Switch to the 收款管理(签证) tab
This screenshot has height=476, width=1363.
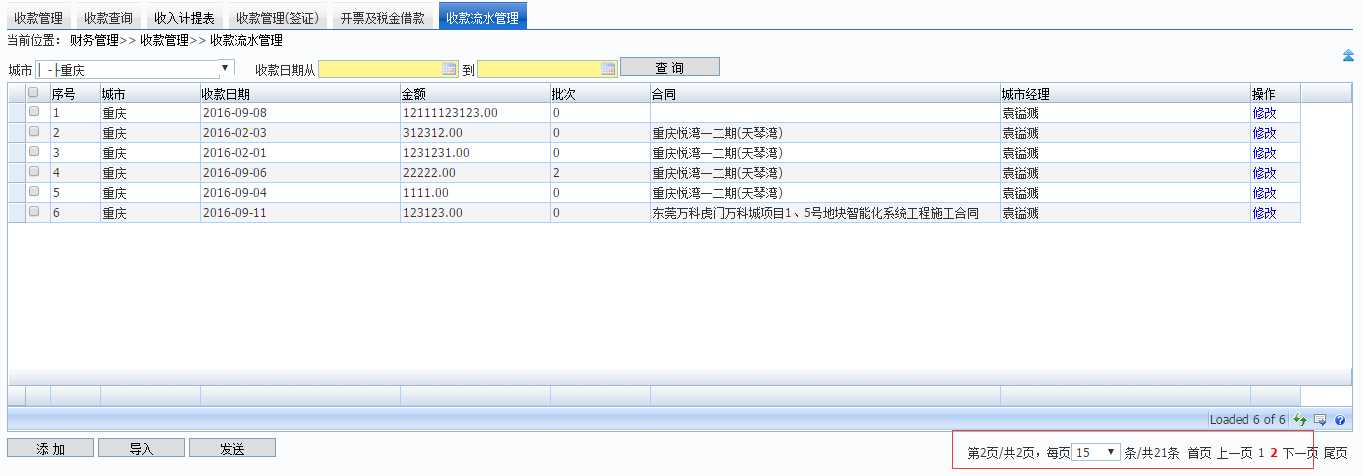point(277,16)
